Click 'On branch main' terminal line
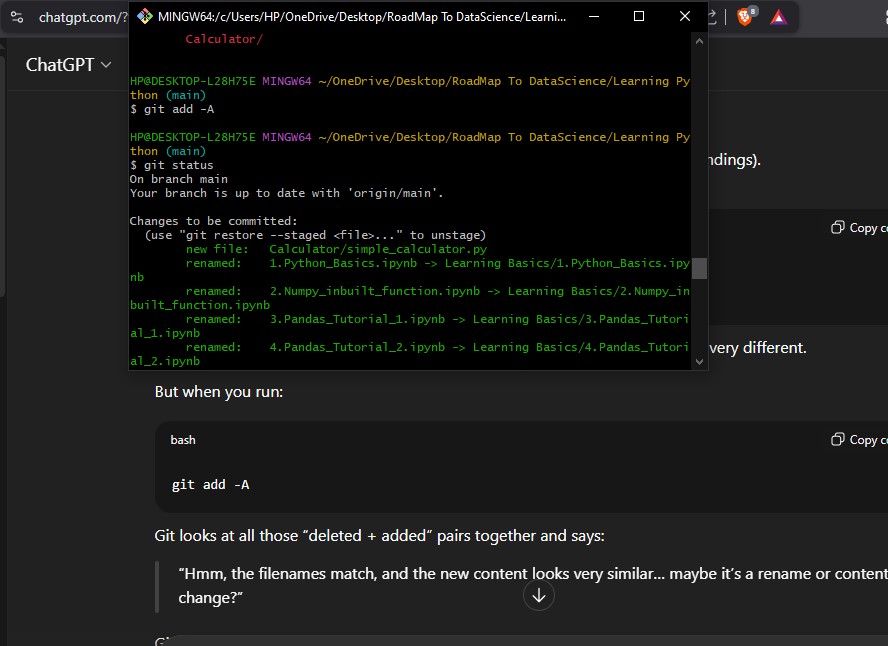 point(179,179)
